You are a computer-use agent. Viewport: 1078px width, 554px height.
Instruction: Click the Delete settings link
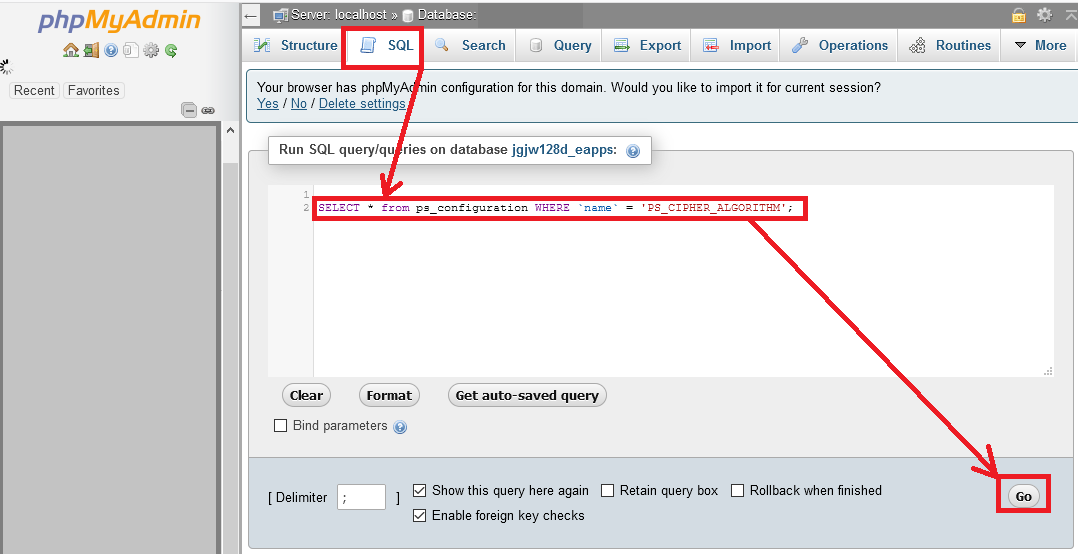[x=362, y=104]
